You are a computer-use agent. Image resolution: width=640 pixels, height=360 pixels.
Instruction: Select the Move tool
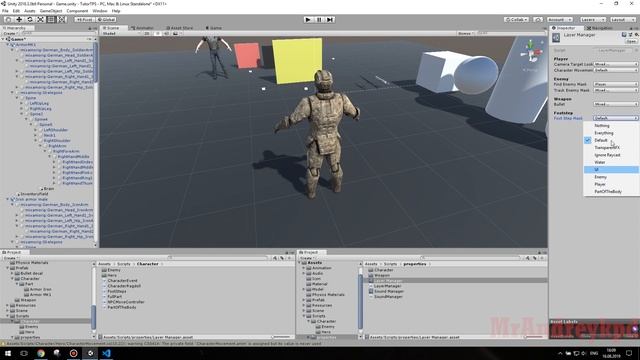pyautogui.click(x=19, y=20)
